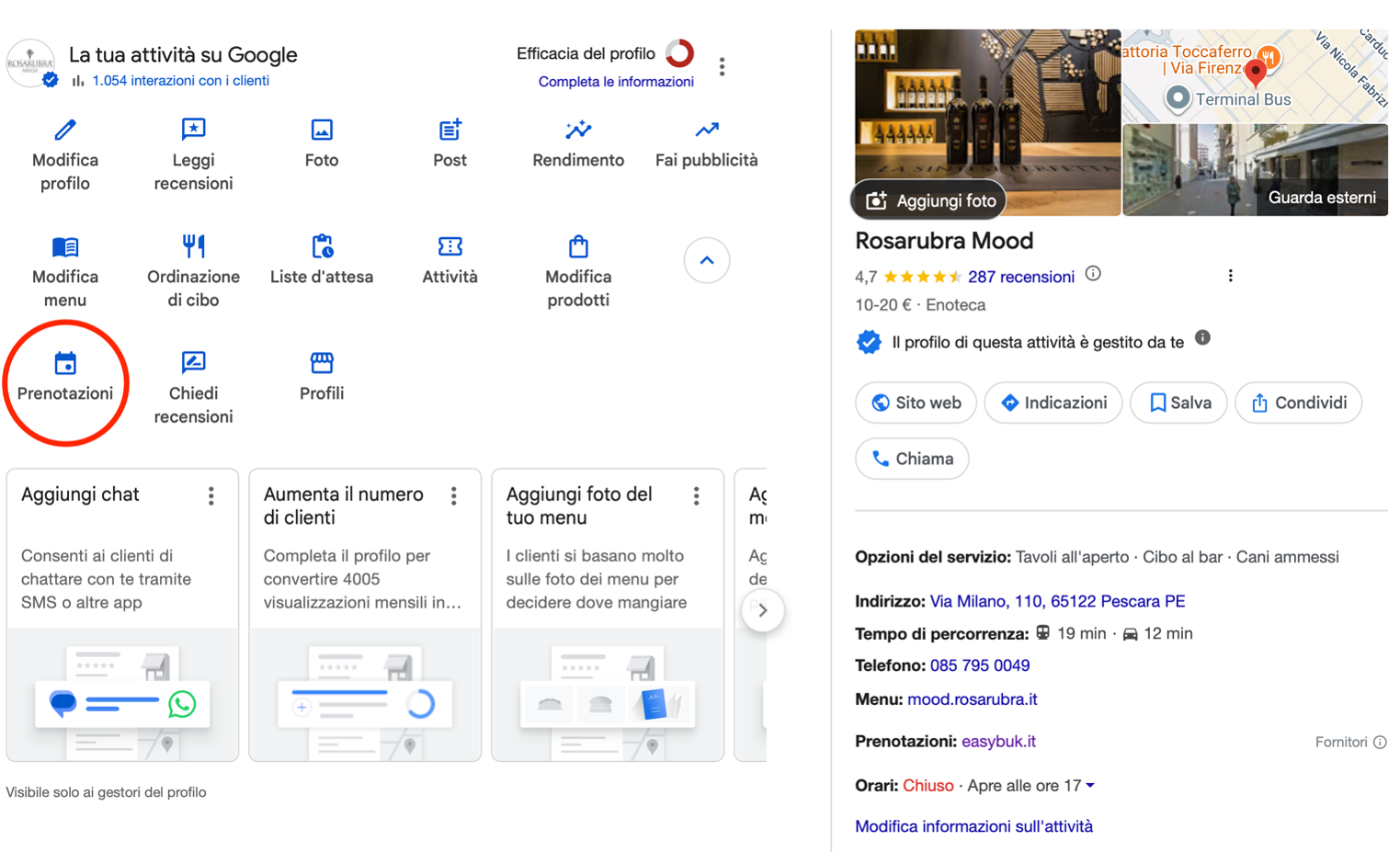
Task: Open options menu on Aggiungi chat card
Action: (211, 496)
